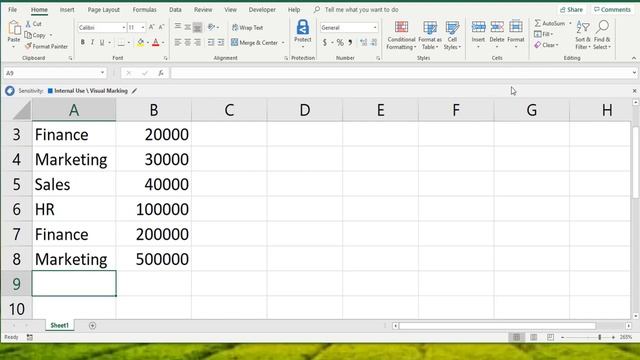Center text horizontally
This screenshot has width=640, height=360.
pos(187,42)
